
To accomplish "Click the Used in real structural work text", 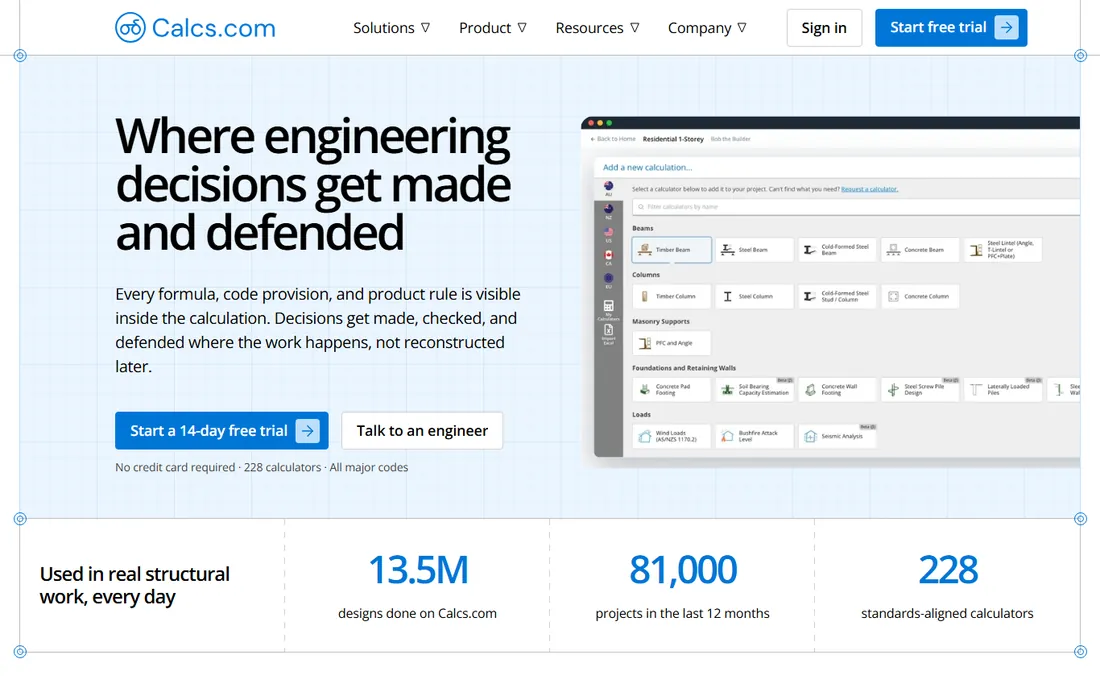I will (135, 585).
